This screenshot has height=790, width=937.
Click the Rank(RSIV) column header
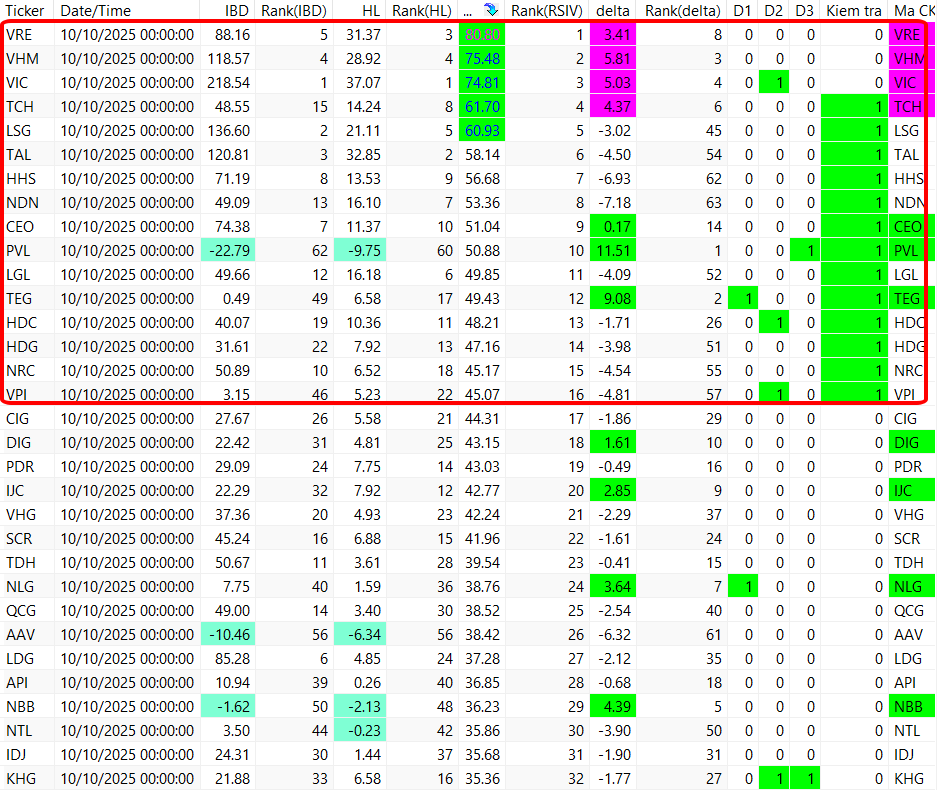(x=547, y=11)
